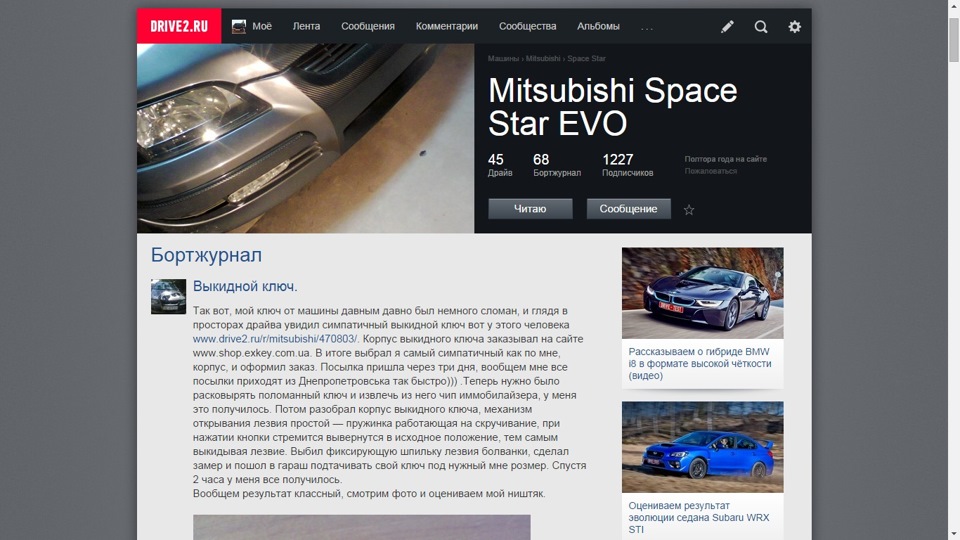
Task: Click the author avatar thumbnail beside the post
Action: click(x=168, y=297)
